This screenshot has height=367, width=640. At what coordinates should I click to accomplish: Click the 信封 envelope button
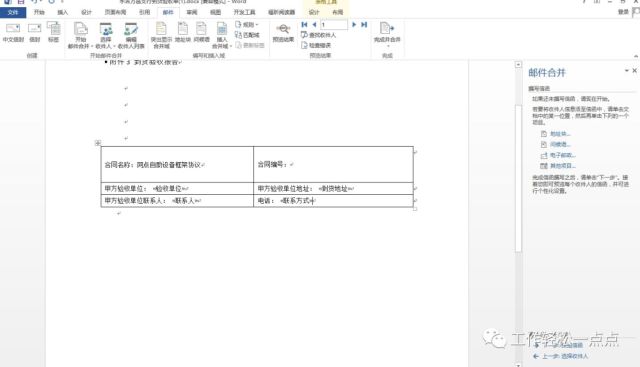click(35, 32)
